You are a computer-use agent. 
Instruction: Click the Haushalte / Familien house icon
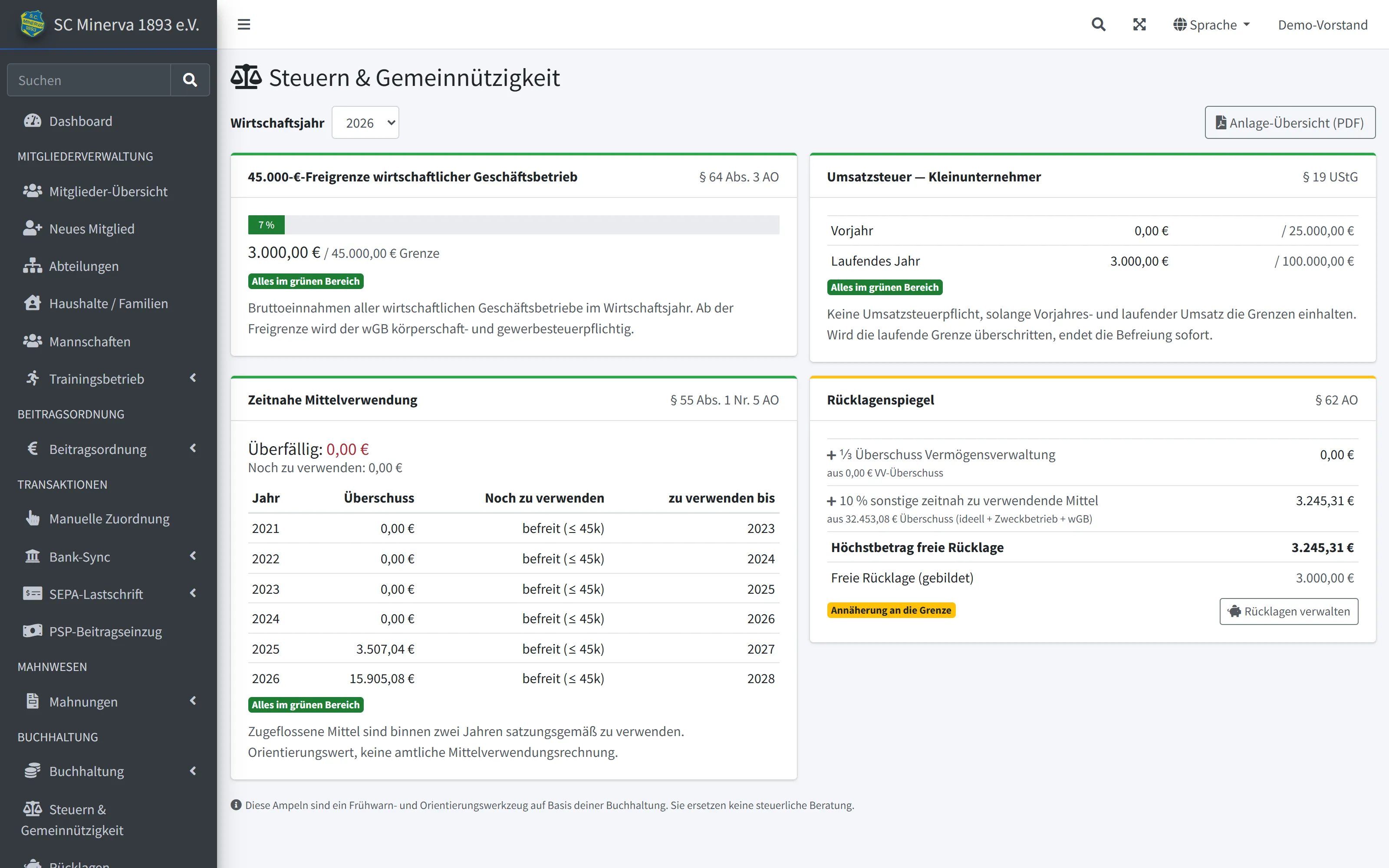pyautogui.click(x=33, y=303)
